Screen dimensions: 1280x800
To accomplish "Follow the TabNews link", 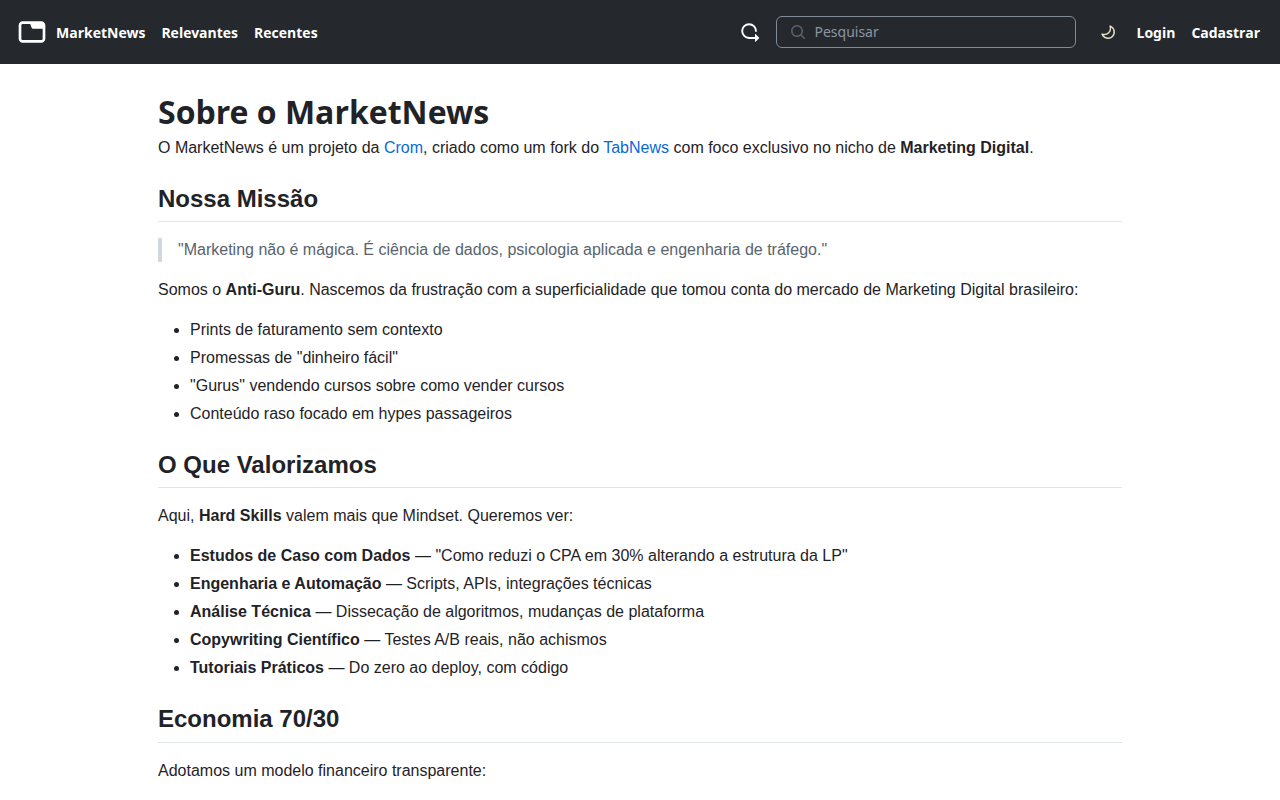I will point(636,147).
